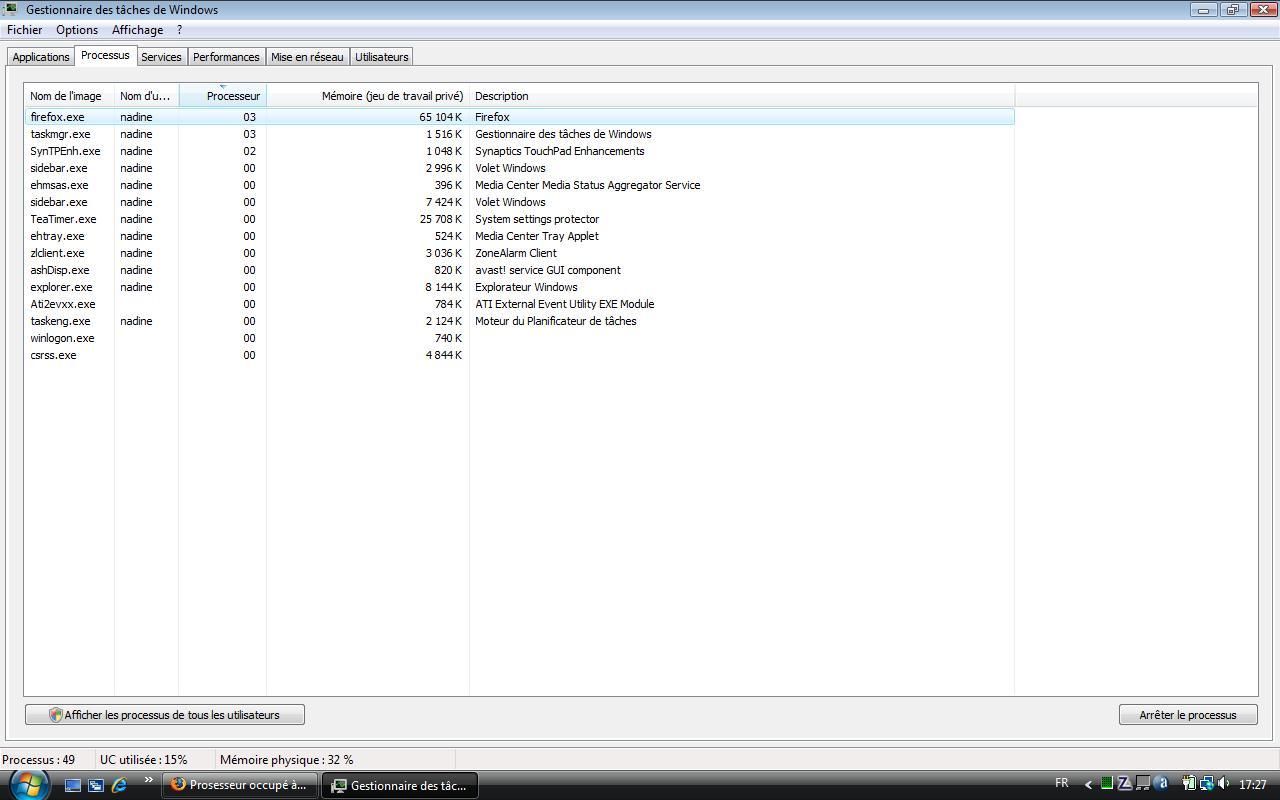Image resolution: width=1280 pixels, height=800 pixels.
Task: Open the avast! tray icon
Action: pyautogui.click(x=1161, y=784)
